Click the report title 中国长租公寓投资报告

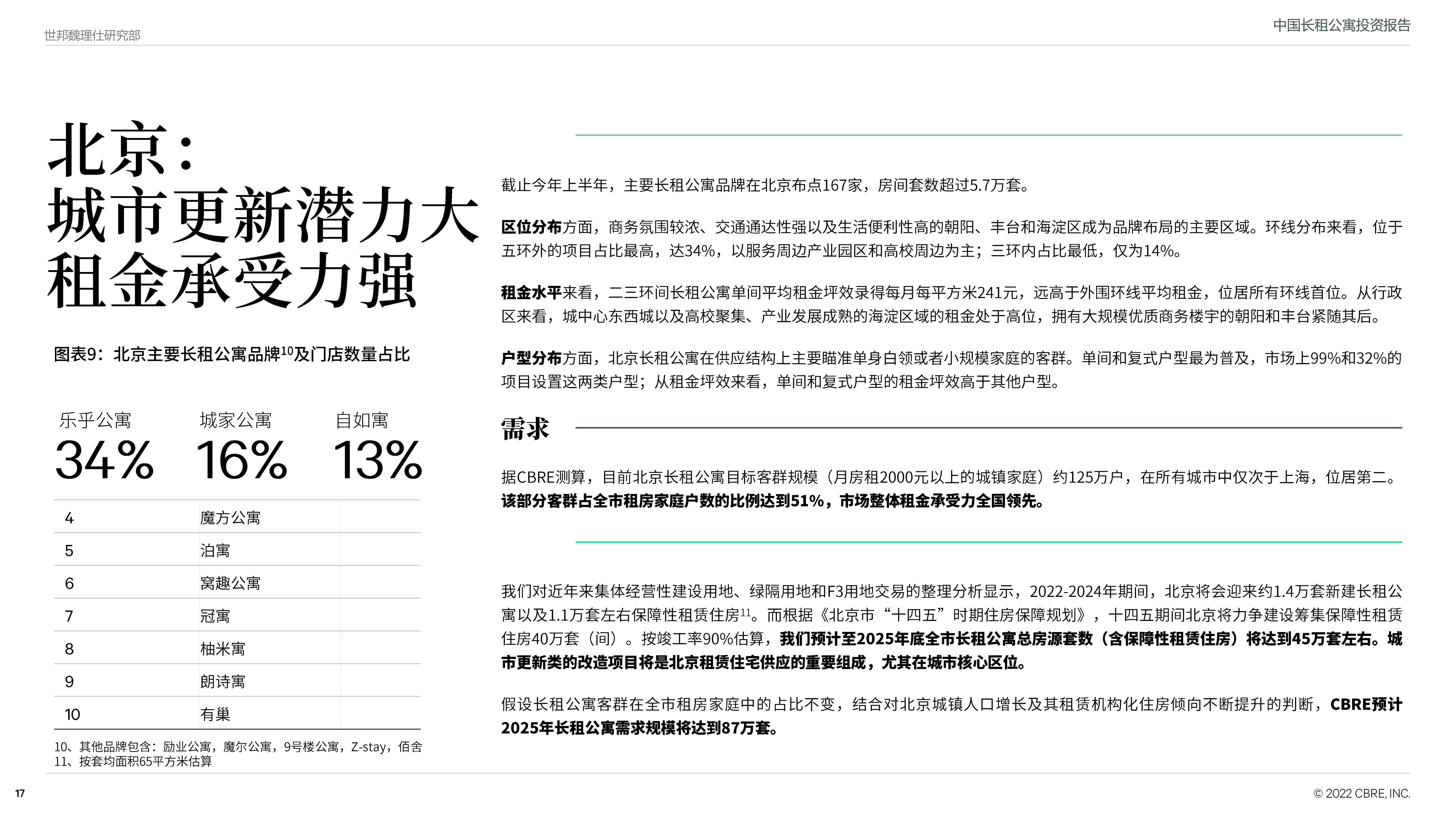tap(1342, 25)
